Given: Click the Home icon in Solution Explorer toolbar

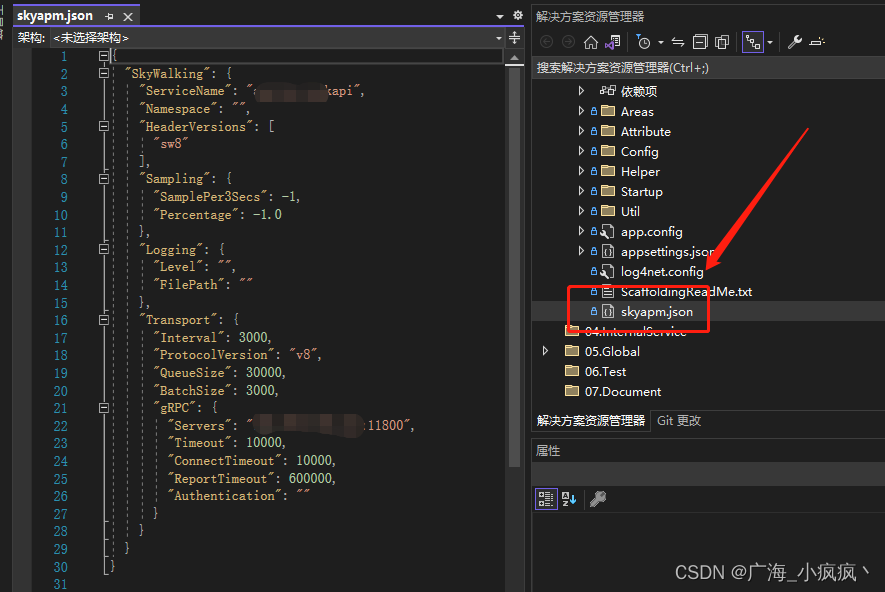Looking at the screenshot, I should point(590,42).
